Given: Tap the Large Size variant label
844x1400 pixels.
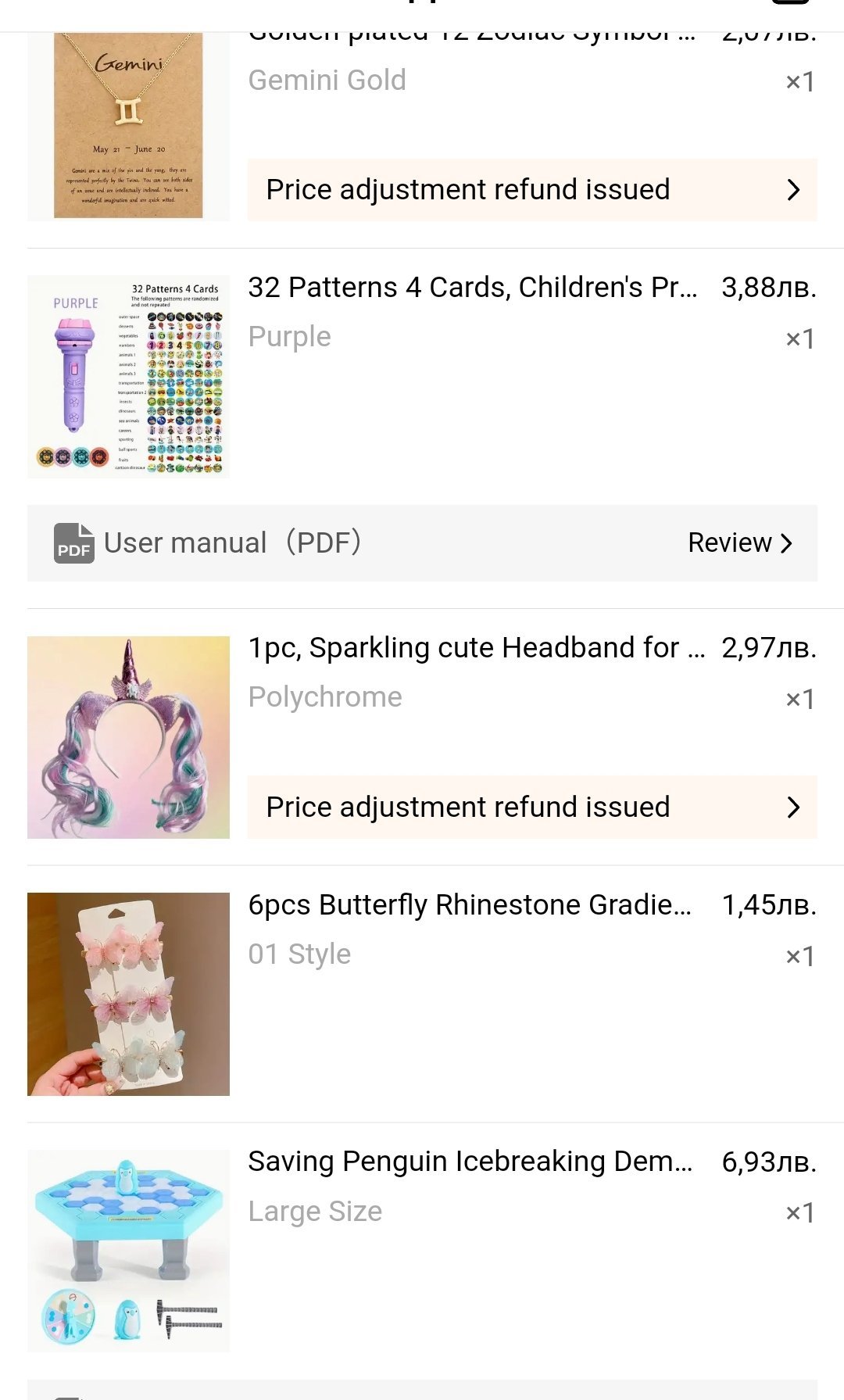Looking at the screenshot, I should pyautogui.click(x=315, y=1212).
